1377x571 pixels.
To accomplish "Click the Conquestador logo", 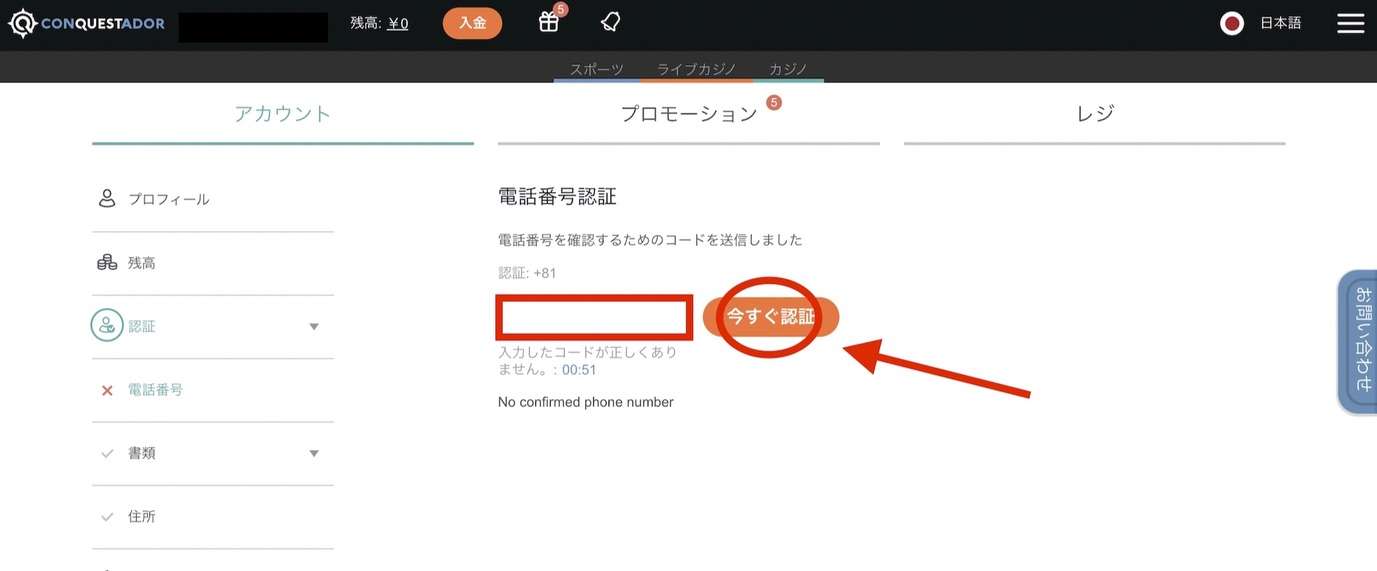I will coord(87,23).
